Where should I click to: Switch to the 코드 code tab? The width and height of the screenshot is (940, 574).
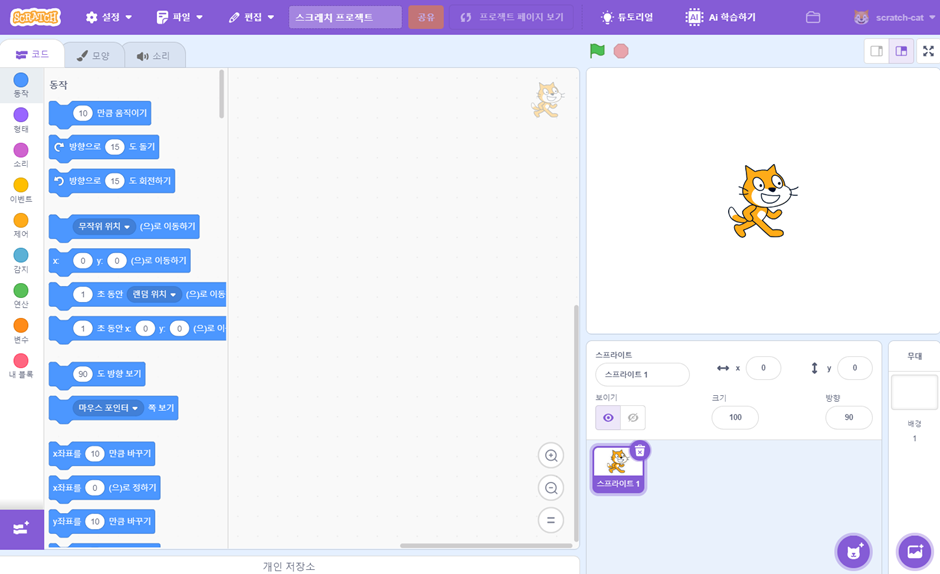coord(32,55)
